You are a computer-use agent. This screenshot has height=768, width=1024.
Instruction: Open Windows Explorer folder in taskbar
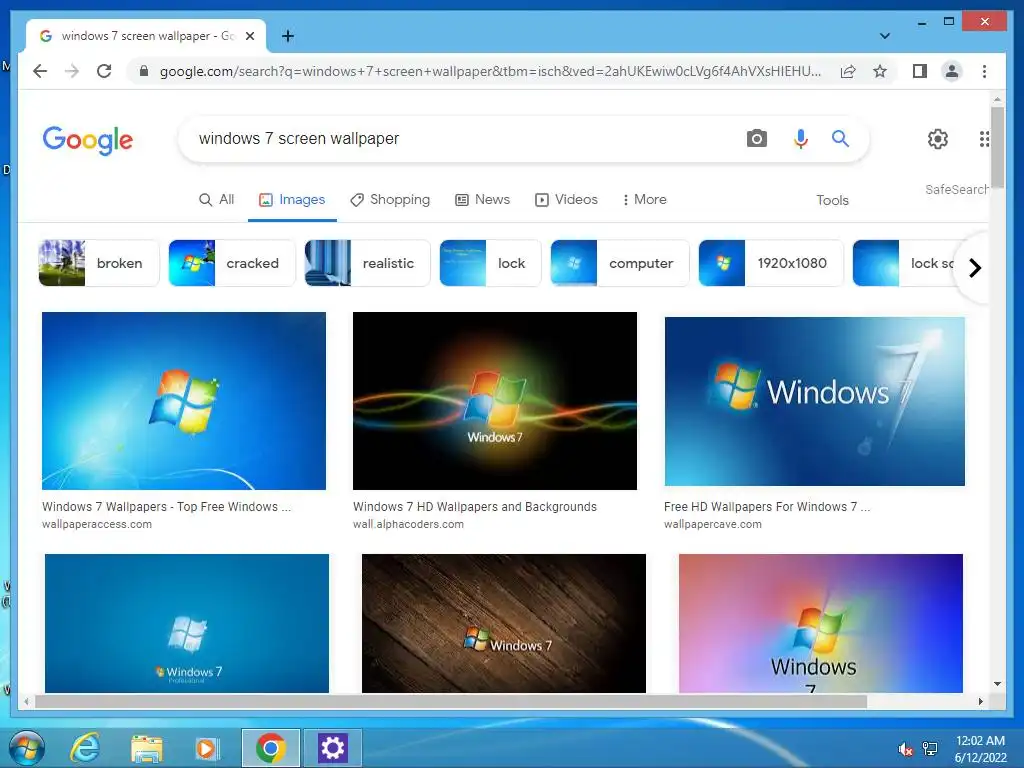147,748
